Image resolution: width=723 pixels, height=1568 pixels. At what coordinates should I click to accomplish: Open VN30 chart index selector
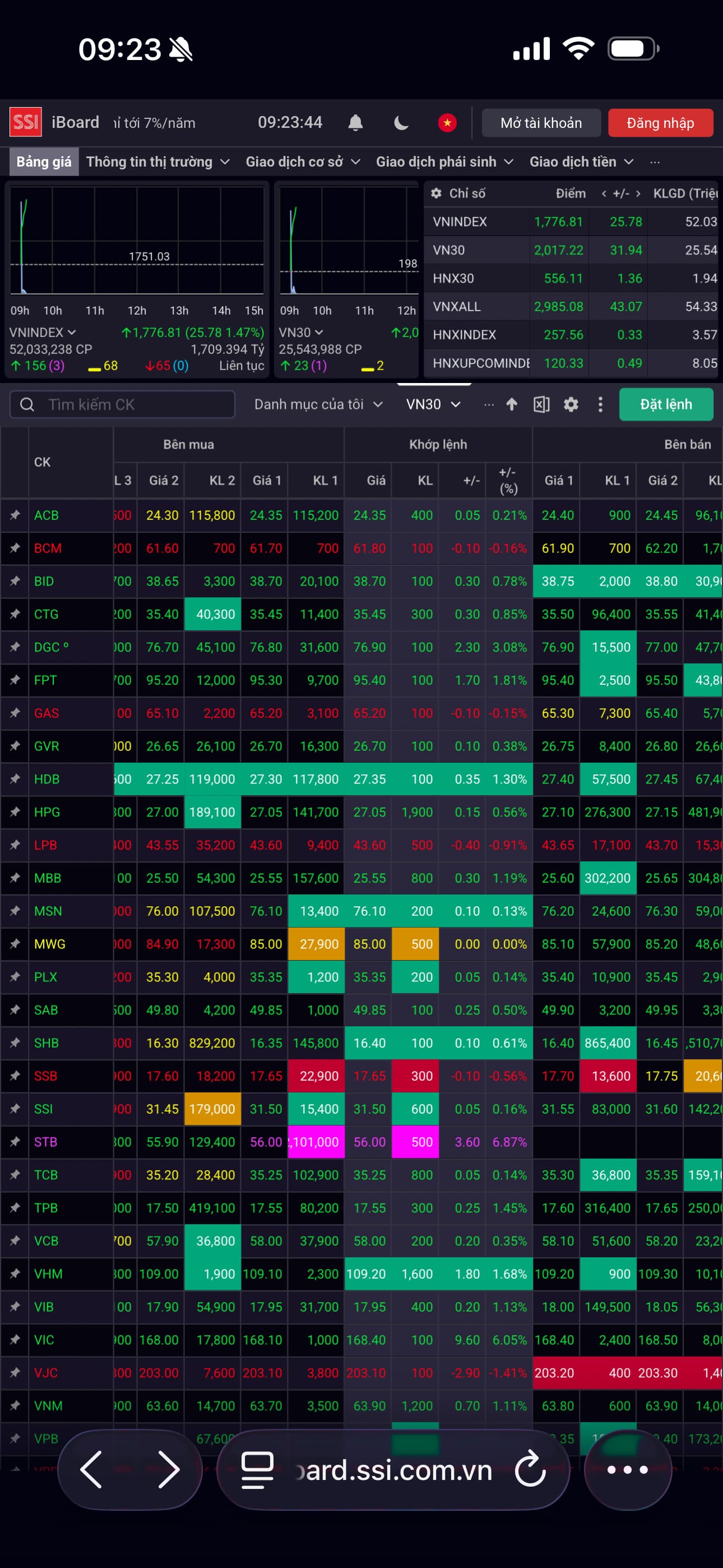coord(300,333)
